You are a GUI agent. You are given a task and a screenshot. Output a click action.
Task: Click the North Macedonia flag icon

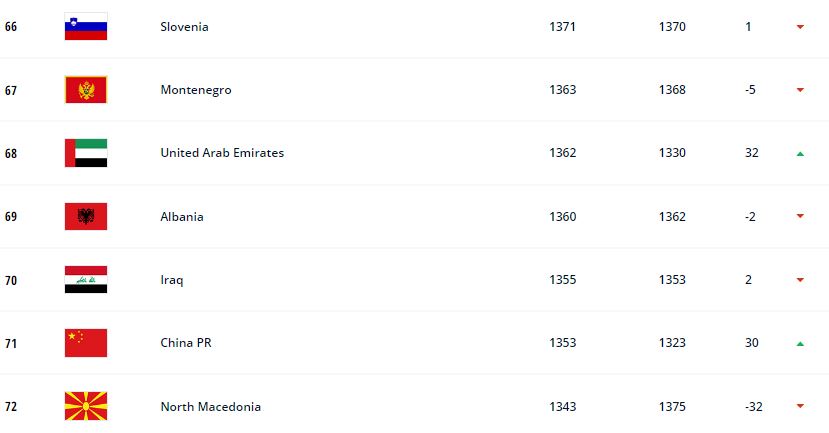(86, 406)
